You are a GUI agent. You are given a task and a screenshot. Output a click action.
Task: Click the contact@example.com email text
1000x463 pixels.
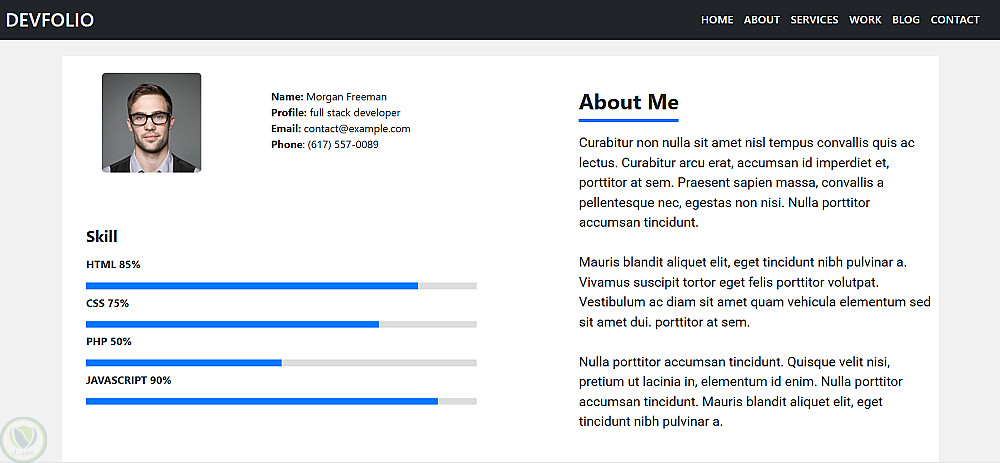357,129
